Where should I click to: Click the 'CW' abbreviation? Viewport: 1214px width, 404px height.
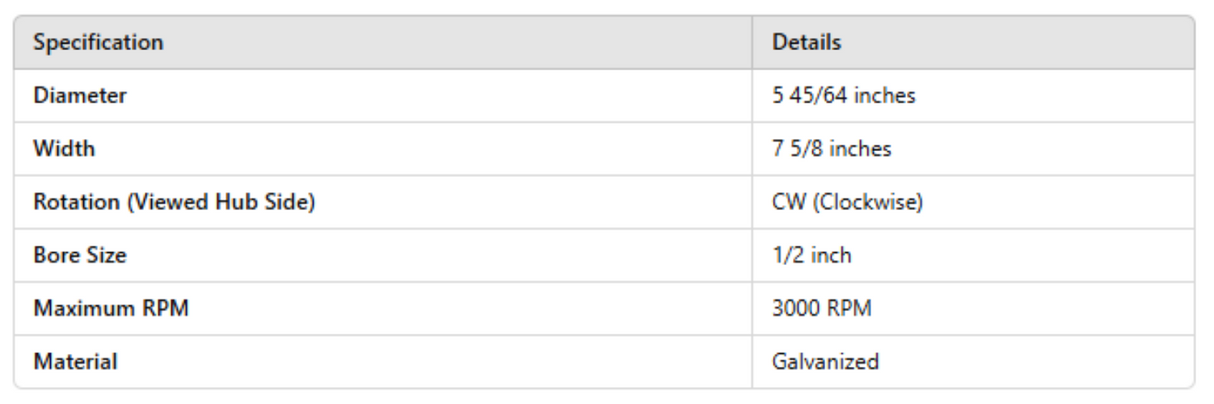[x=788, y=202]
